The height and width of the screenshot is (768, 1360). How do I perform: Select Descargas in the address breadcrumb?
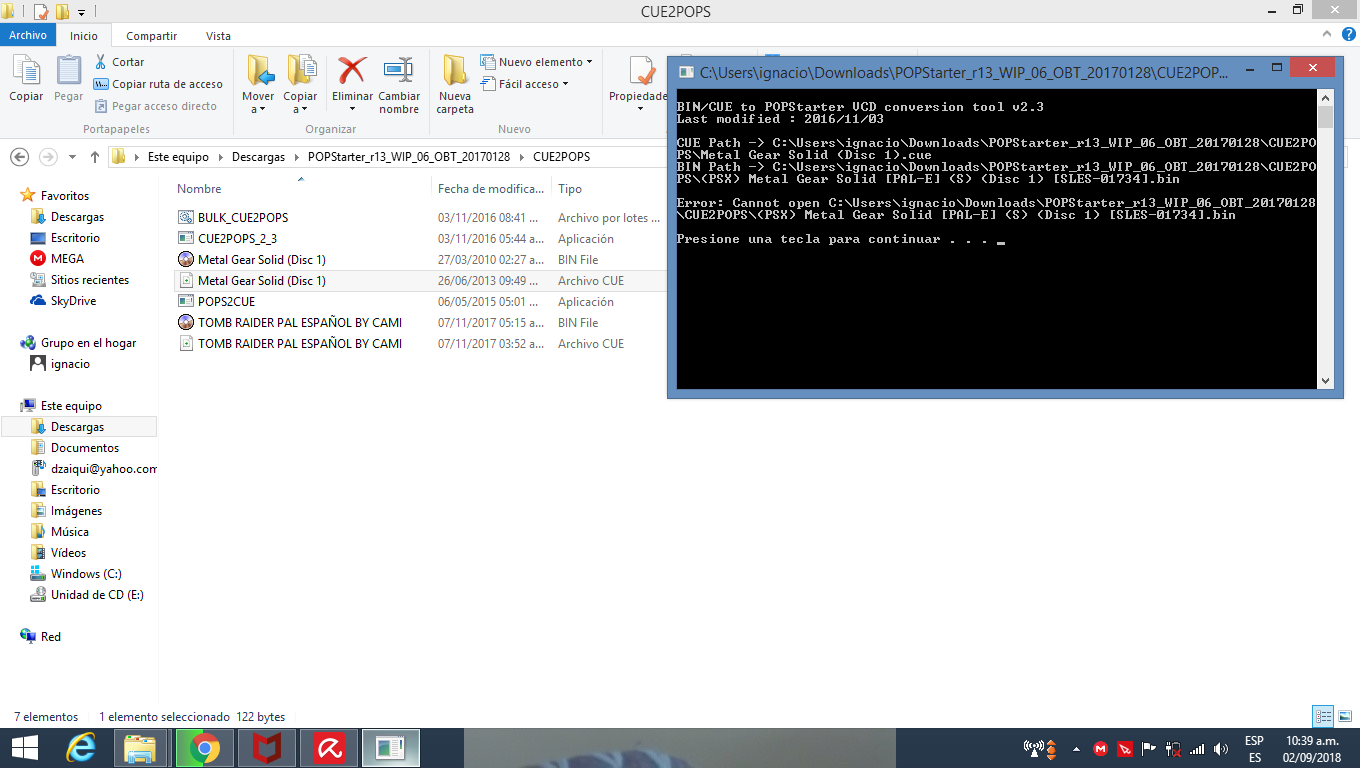coord(258,157)
